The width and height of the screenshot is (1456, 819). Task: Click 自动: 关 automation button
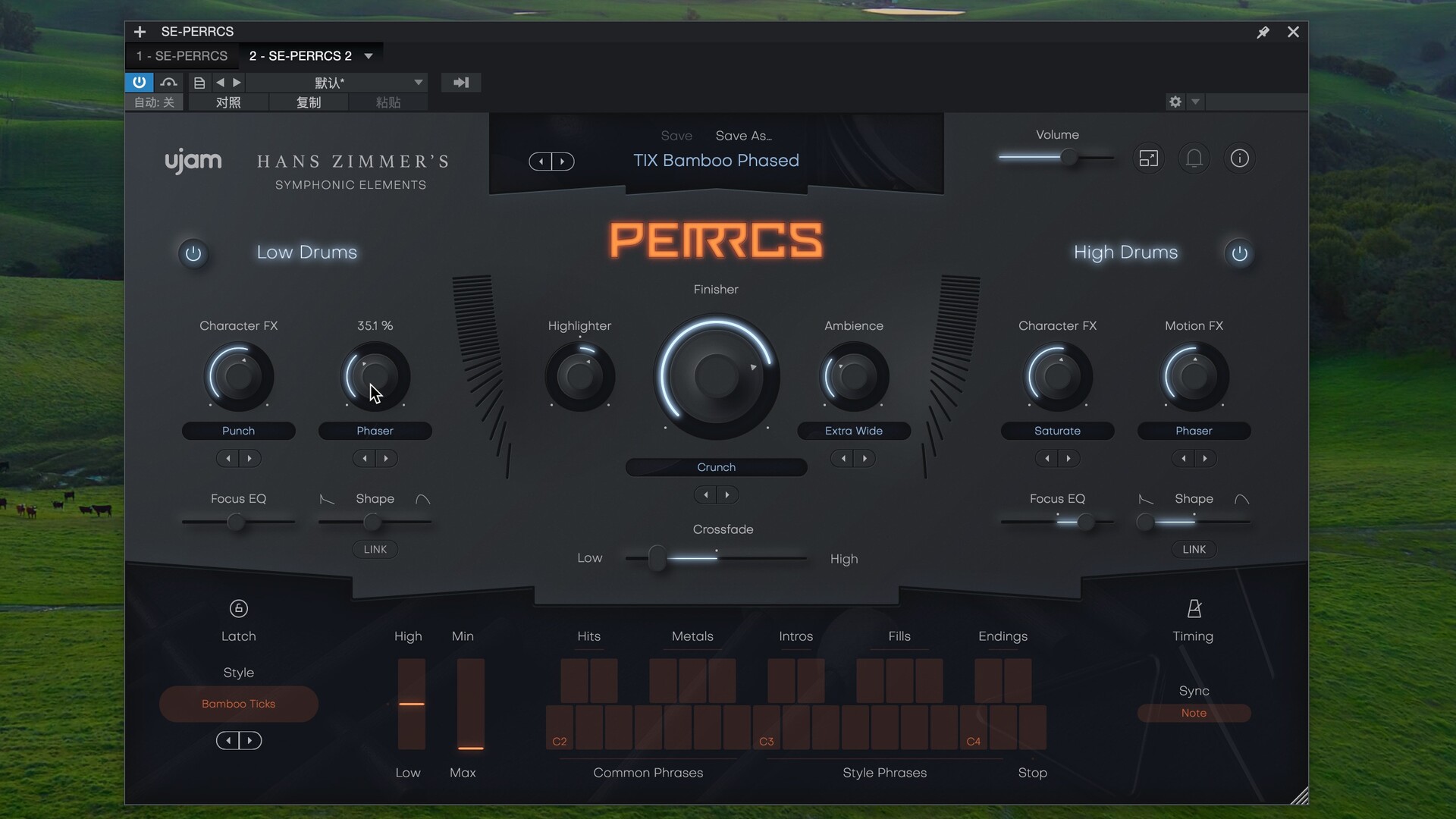click(x=155, y=102)
